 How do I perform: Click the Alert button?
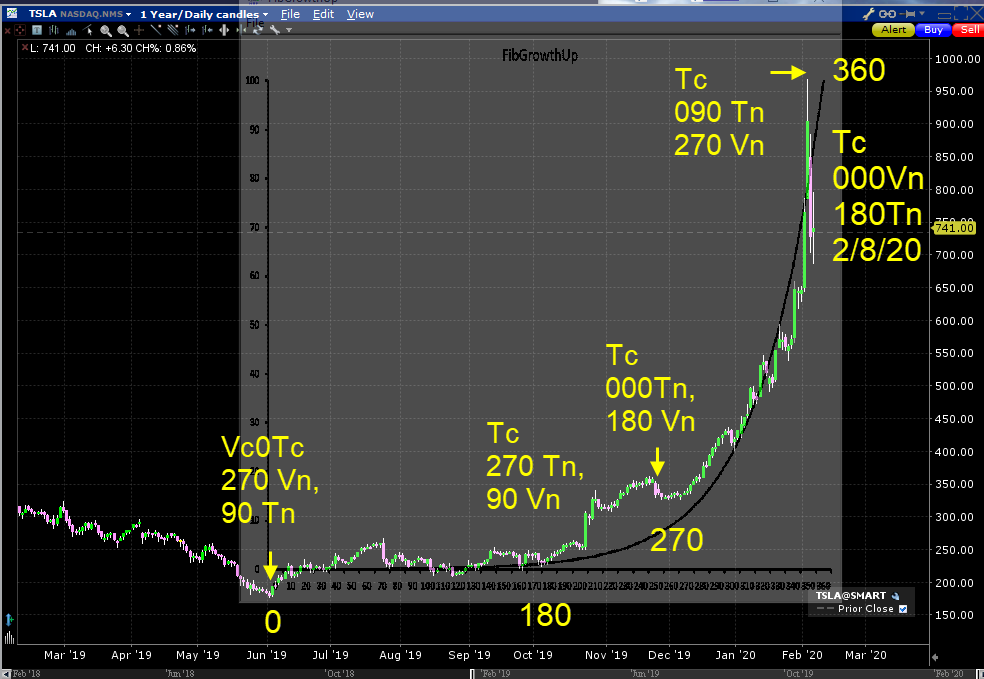pyautogui.click(x=893, y=30)
